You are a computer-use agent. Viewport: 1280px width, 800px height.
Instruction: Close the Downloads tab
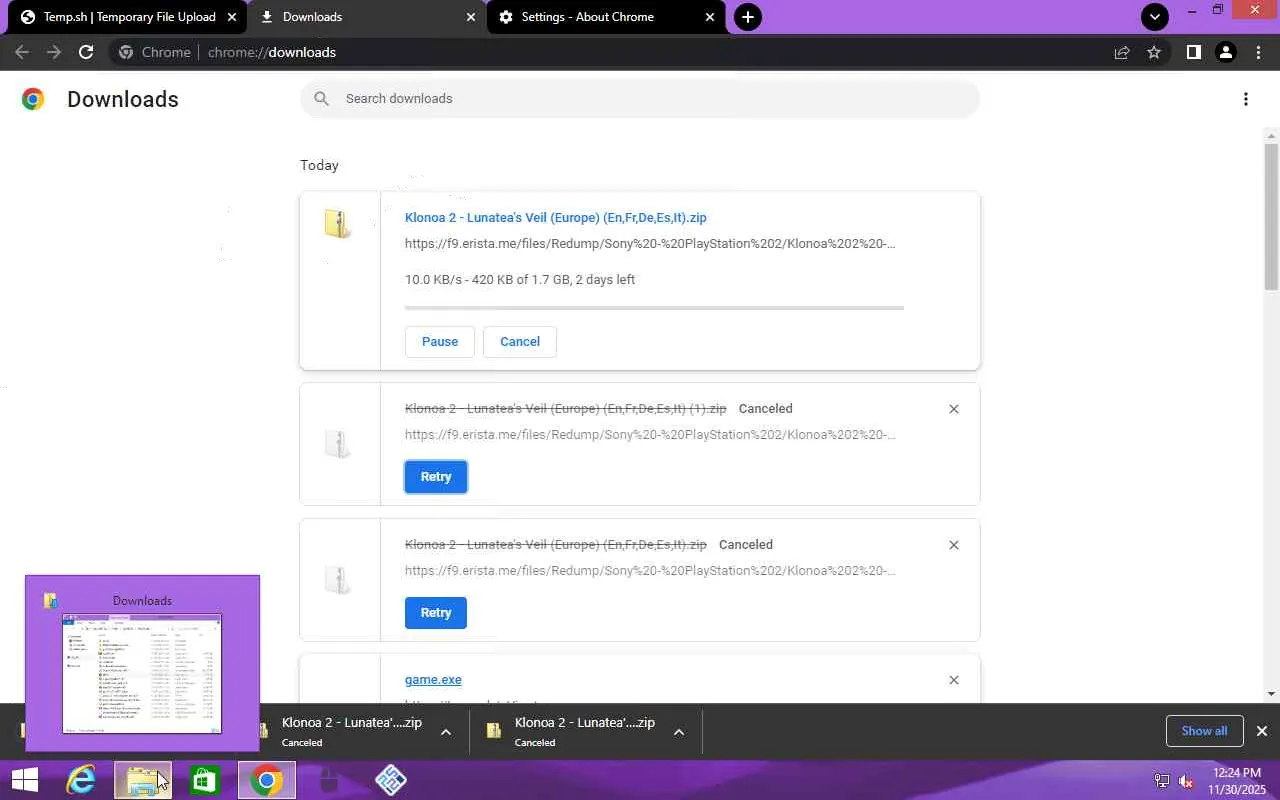[x=472, y=17]
